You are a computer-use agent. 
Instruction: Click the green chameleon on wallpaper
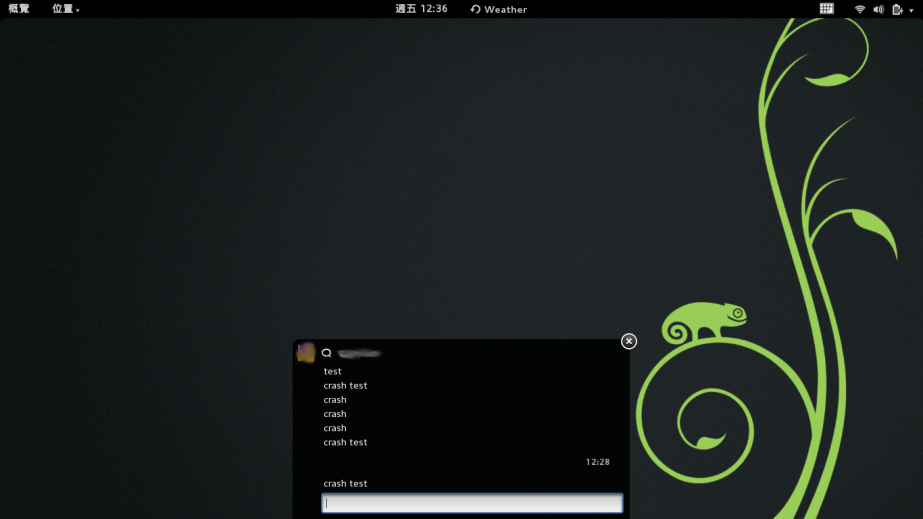(x=705, y=322)
